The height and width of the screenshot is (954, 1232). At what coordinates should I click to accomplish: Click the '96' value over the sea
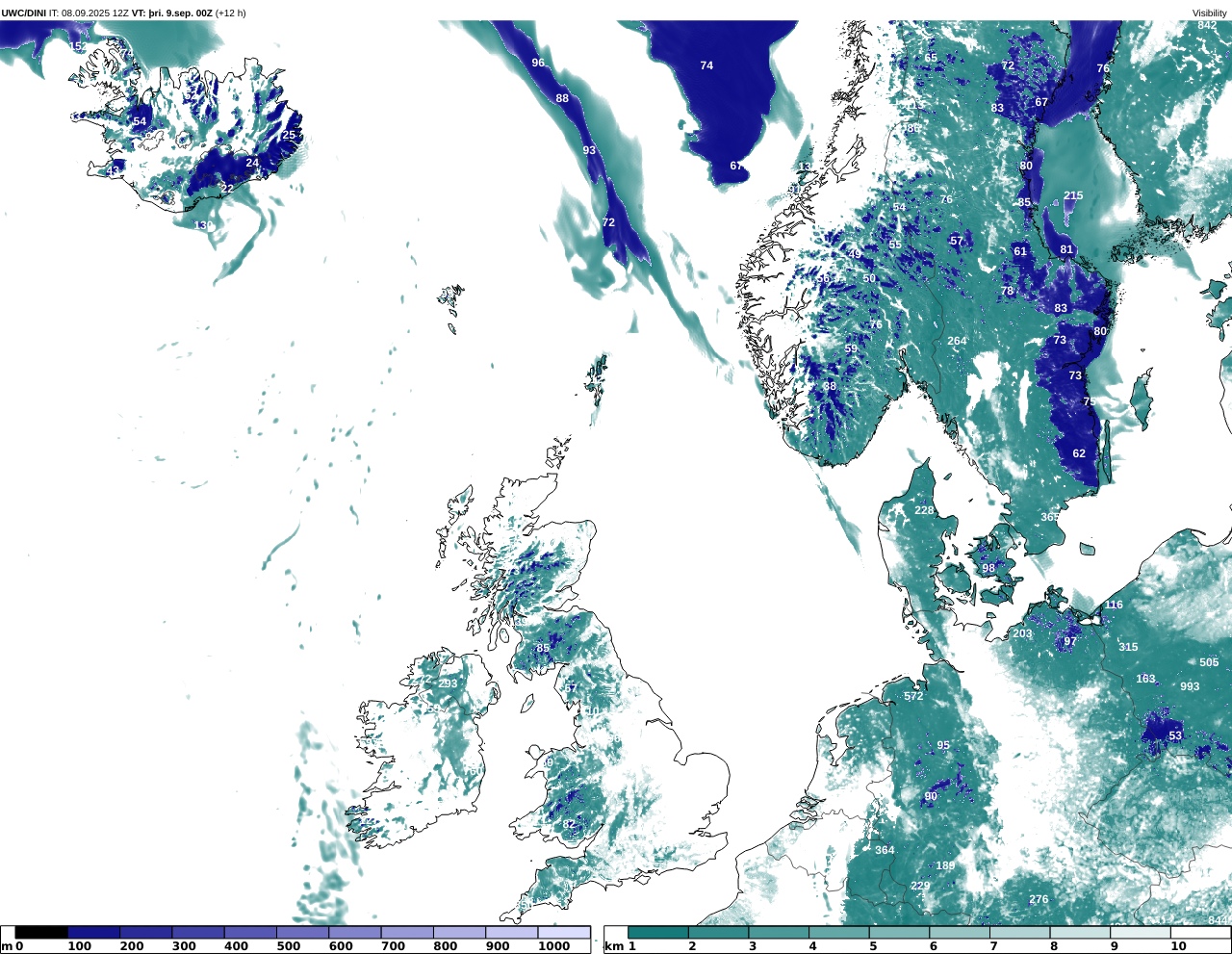point(538,63)
